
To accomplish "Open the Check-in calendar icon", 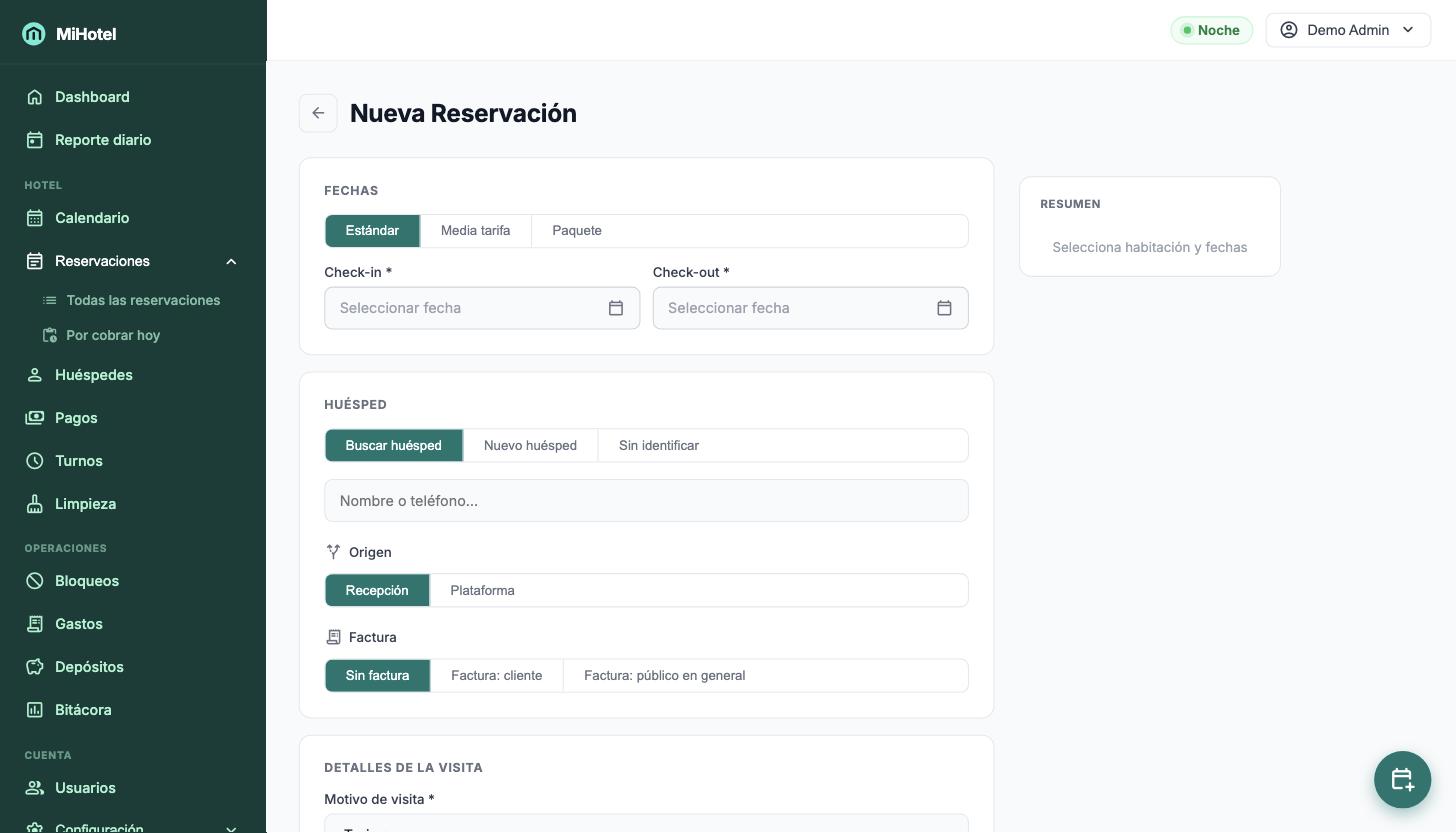I will coord(616,308).
